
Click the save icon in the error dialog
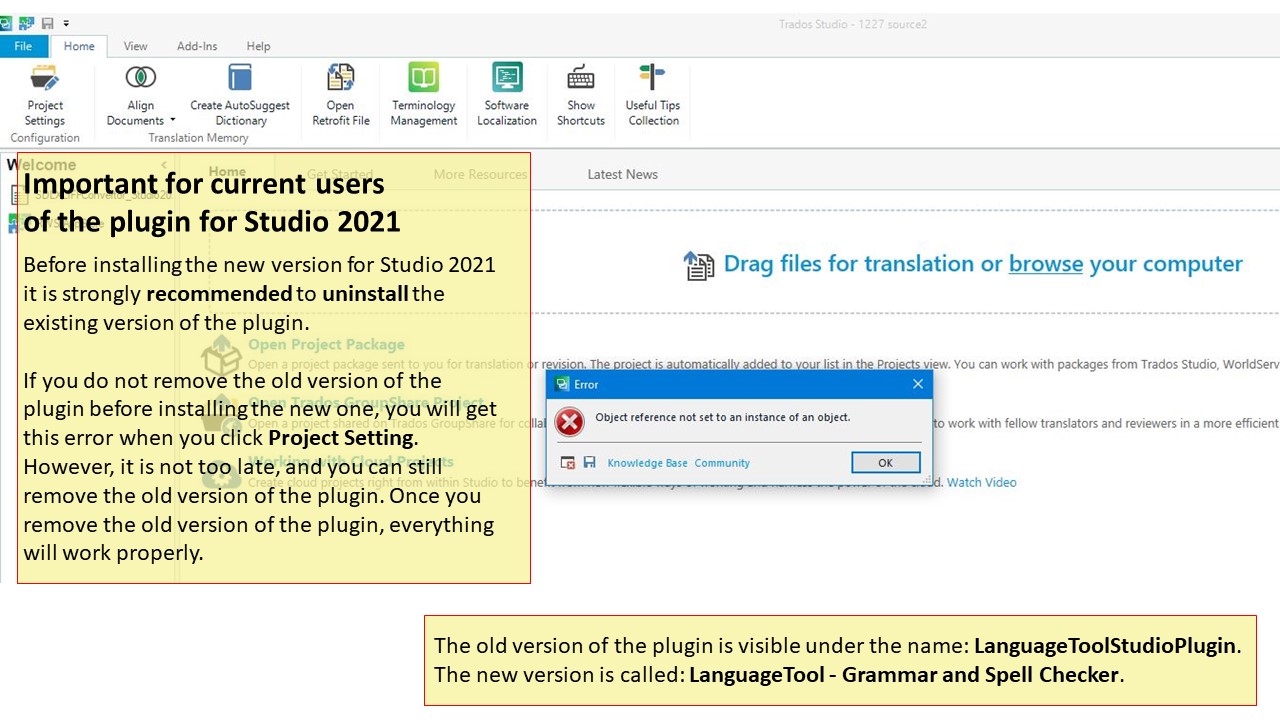tap(589, 463)
